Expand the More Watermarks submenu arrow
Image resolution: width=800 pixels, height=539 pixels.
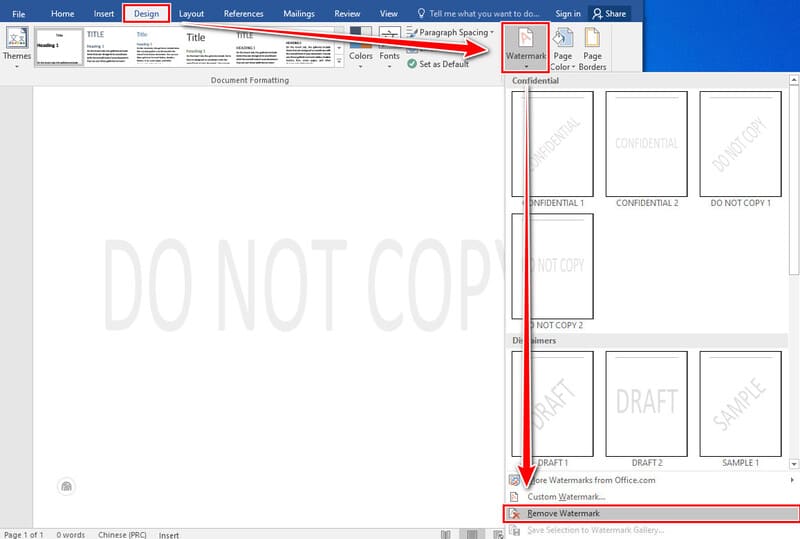coord(792,480)
